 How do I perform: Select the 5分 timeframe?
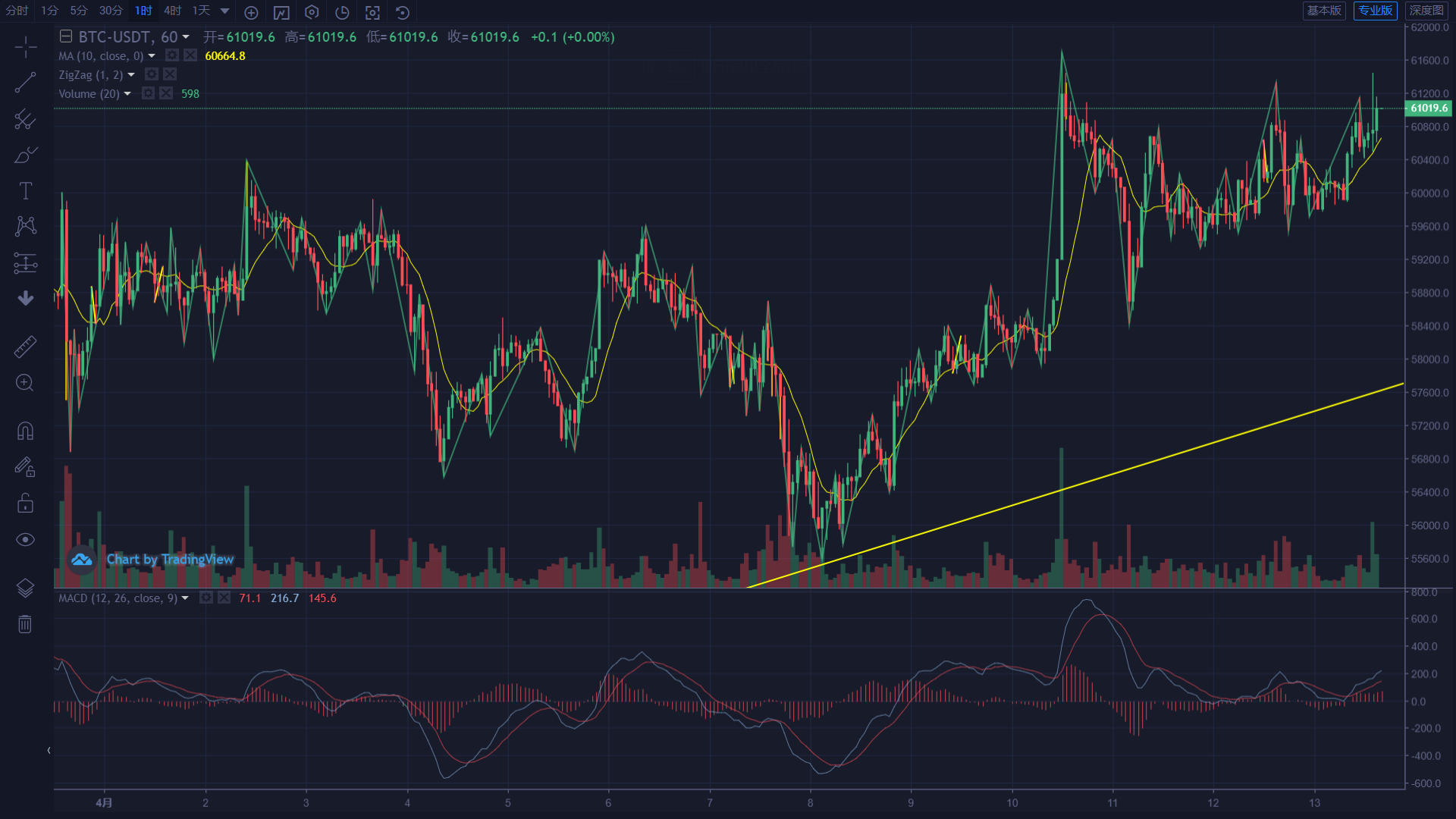(x=79, y=11)
